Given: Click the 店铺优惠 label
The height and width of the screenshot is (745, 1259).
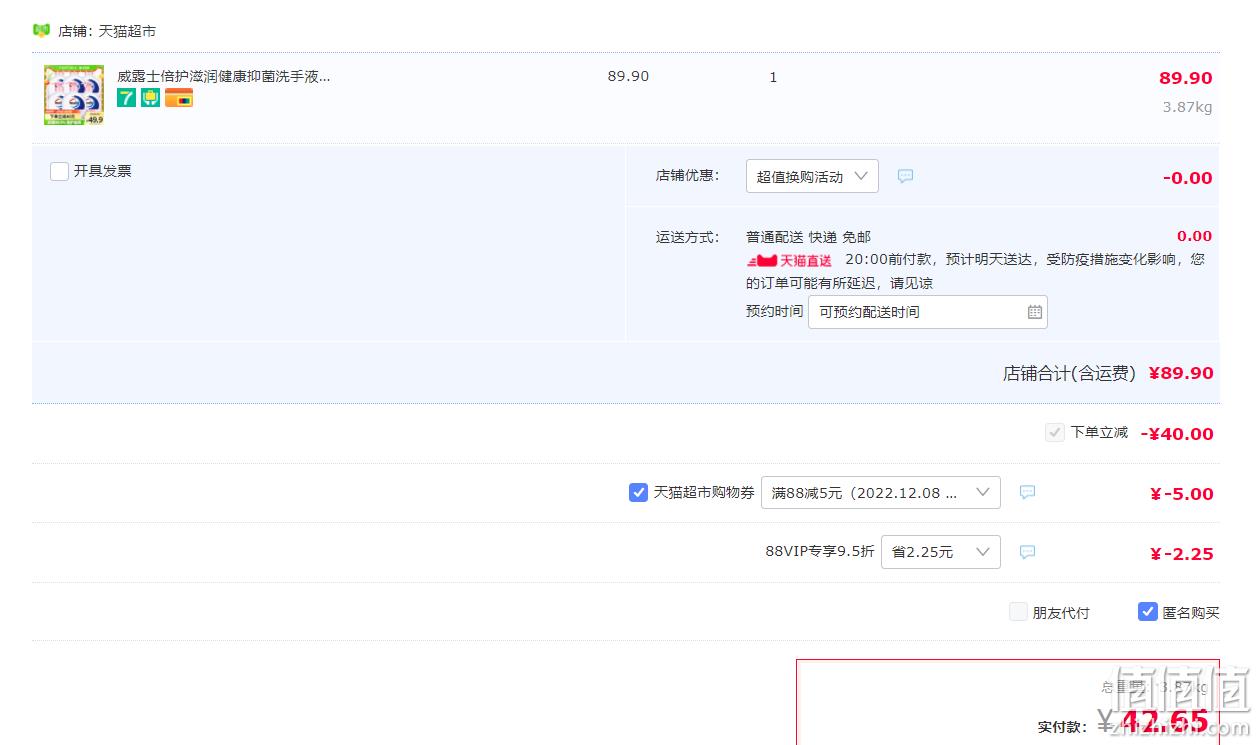Looking at the screenshot, I should pos(687,175).
